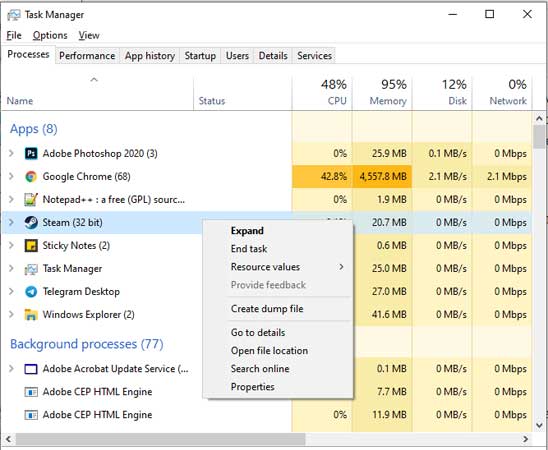Click the Apps (8) group heading
The height and width of the screenshot is (450, 548).
34,129
